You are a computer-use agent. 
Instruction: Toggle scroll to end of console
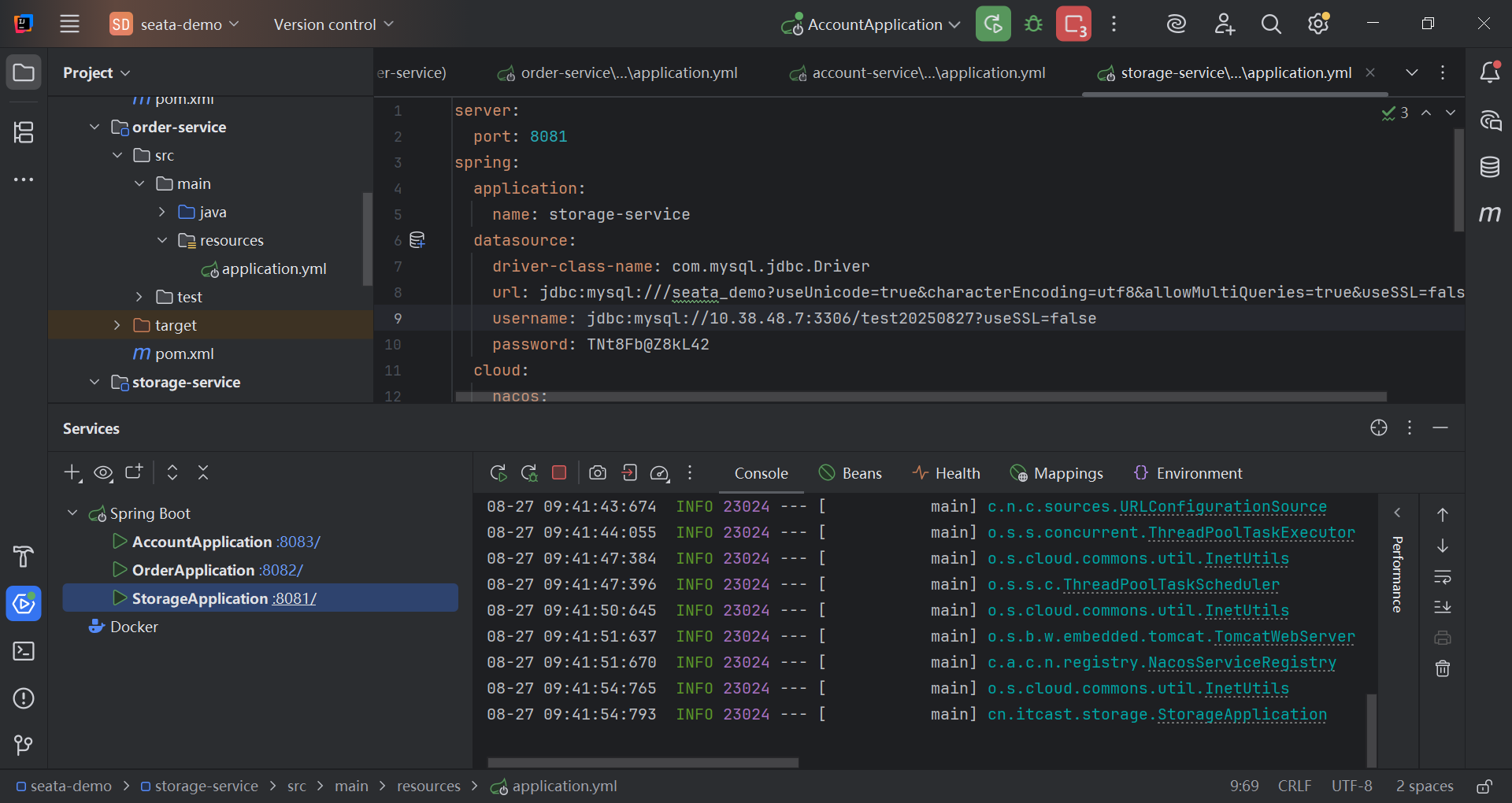coord(1442,607)
